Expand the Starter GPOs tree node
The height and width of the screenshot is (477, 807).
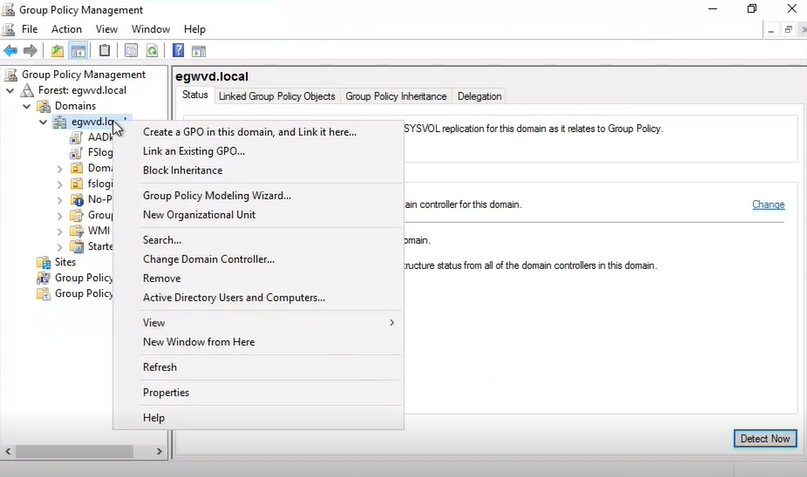click(60, 246)
